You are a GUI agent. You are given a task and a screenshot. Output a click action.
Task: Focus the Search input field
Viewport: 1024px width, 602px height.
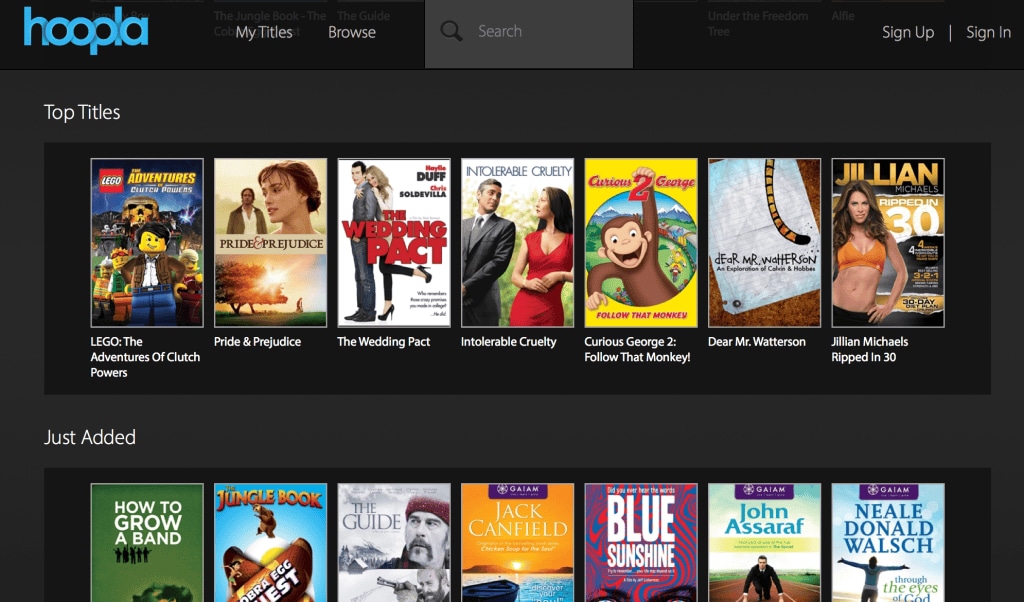[528, 34]
